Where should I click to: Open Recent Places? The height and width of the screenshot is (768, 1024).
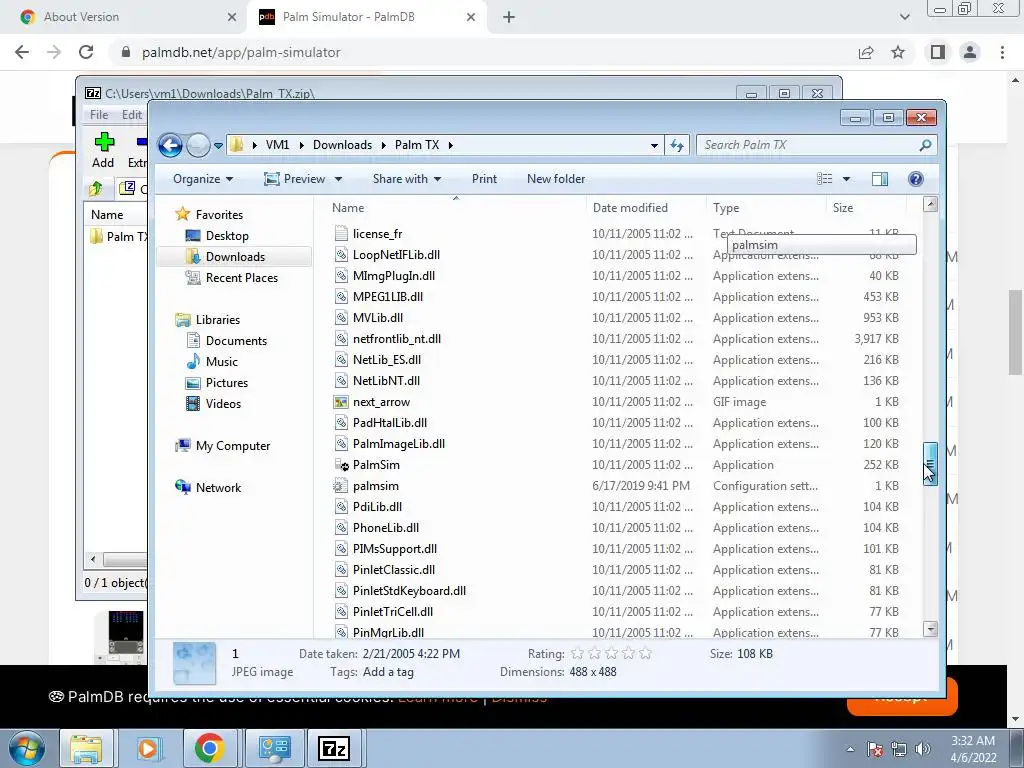pos(241,278)
